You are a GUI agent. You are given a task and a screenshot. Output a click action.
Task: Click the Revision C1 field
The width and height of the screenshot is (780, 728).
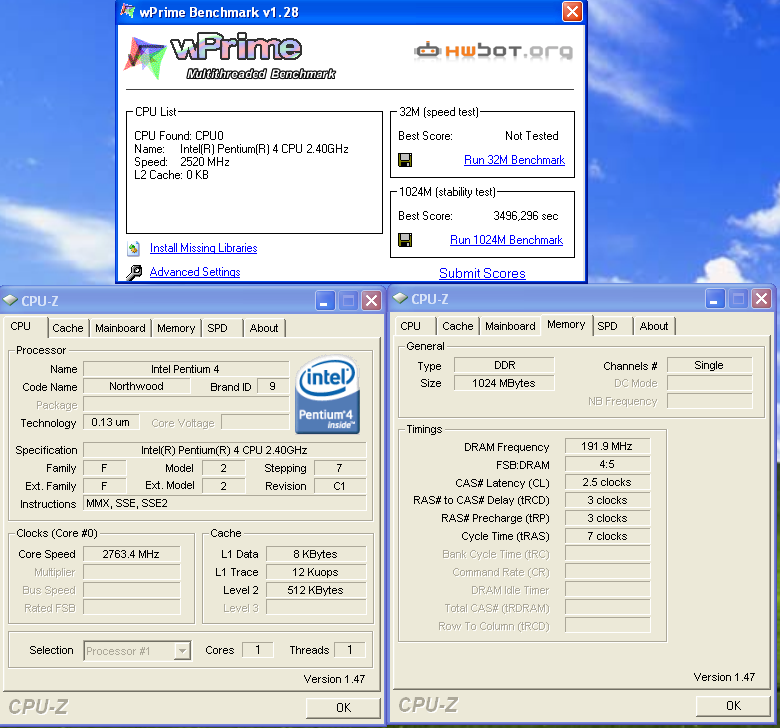click(340, 486)
